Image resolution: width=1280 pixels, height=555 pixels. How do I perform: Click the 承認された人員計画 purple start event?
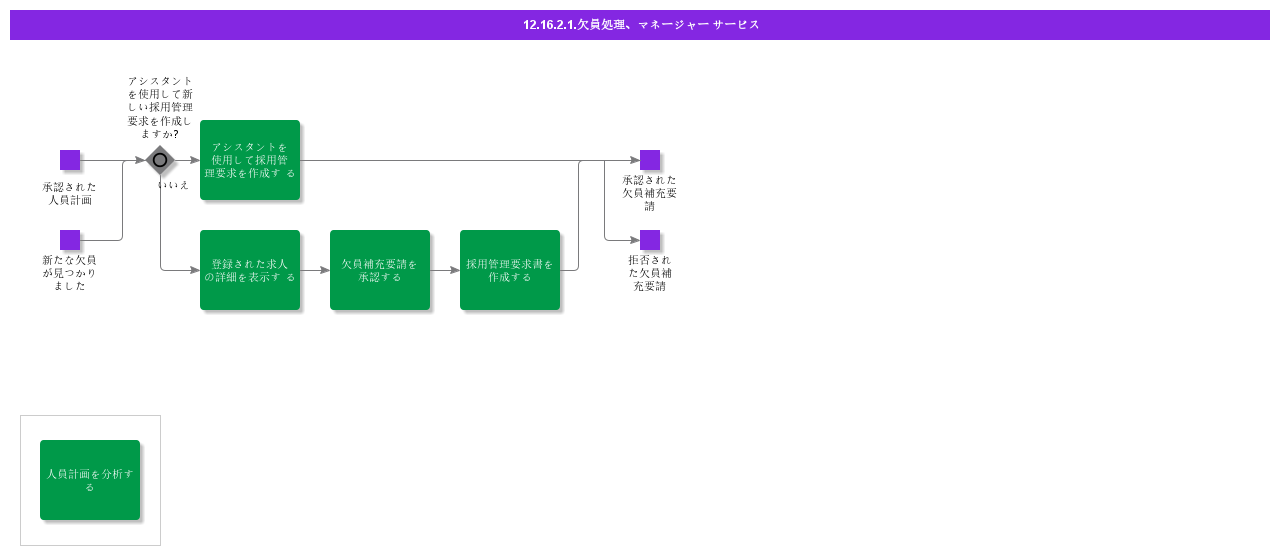[70, 160]
